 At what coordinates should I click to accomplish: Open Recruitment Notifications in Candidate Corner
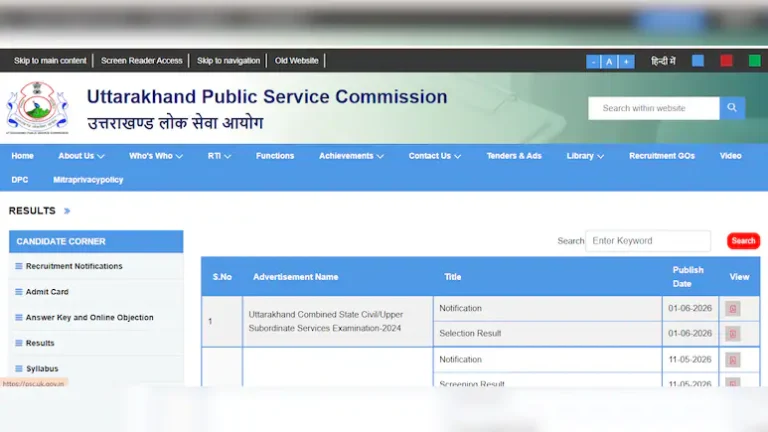(74, 266)
